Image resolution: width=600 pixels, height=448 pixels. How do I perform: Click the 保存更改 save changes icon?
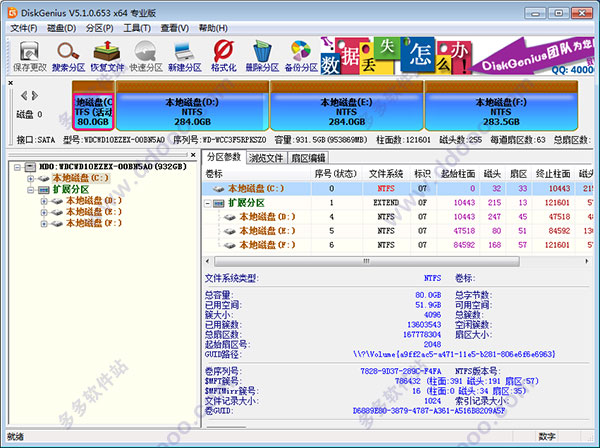coord(29,56)
